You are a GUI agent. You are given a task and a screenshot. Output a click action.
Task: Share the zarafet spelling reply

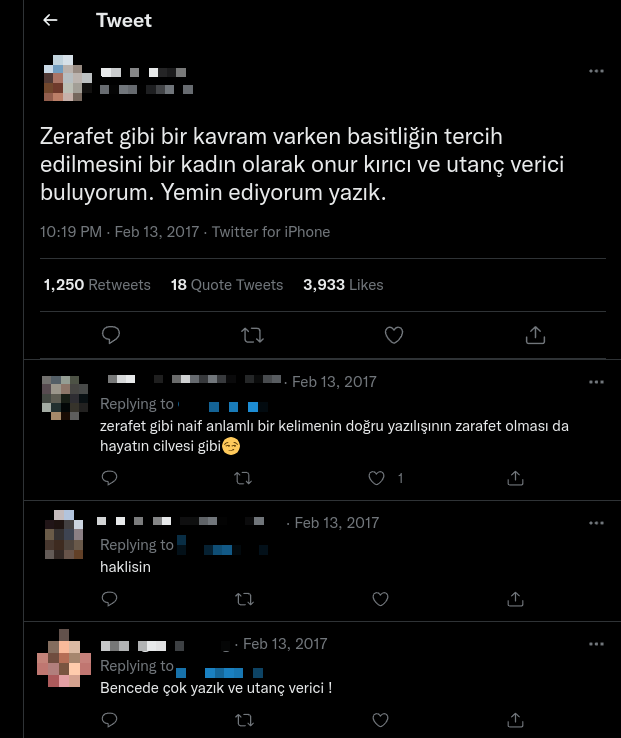(516, 478)
